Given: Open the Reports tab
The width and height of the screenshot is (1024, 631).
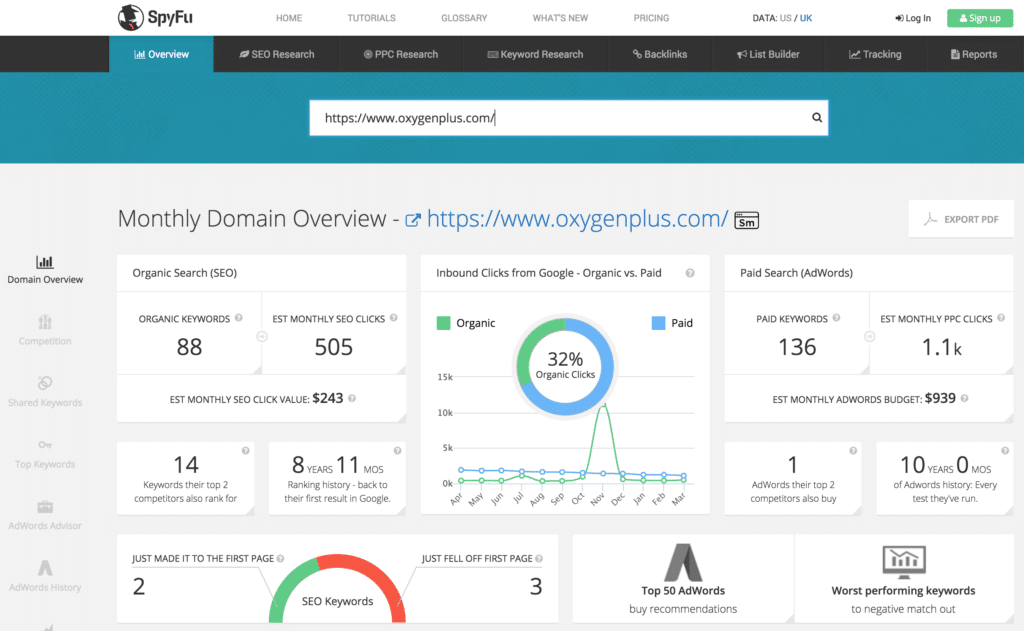Looking at the screenshot, I should (x=974, y=54).
